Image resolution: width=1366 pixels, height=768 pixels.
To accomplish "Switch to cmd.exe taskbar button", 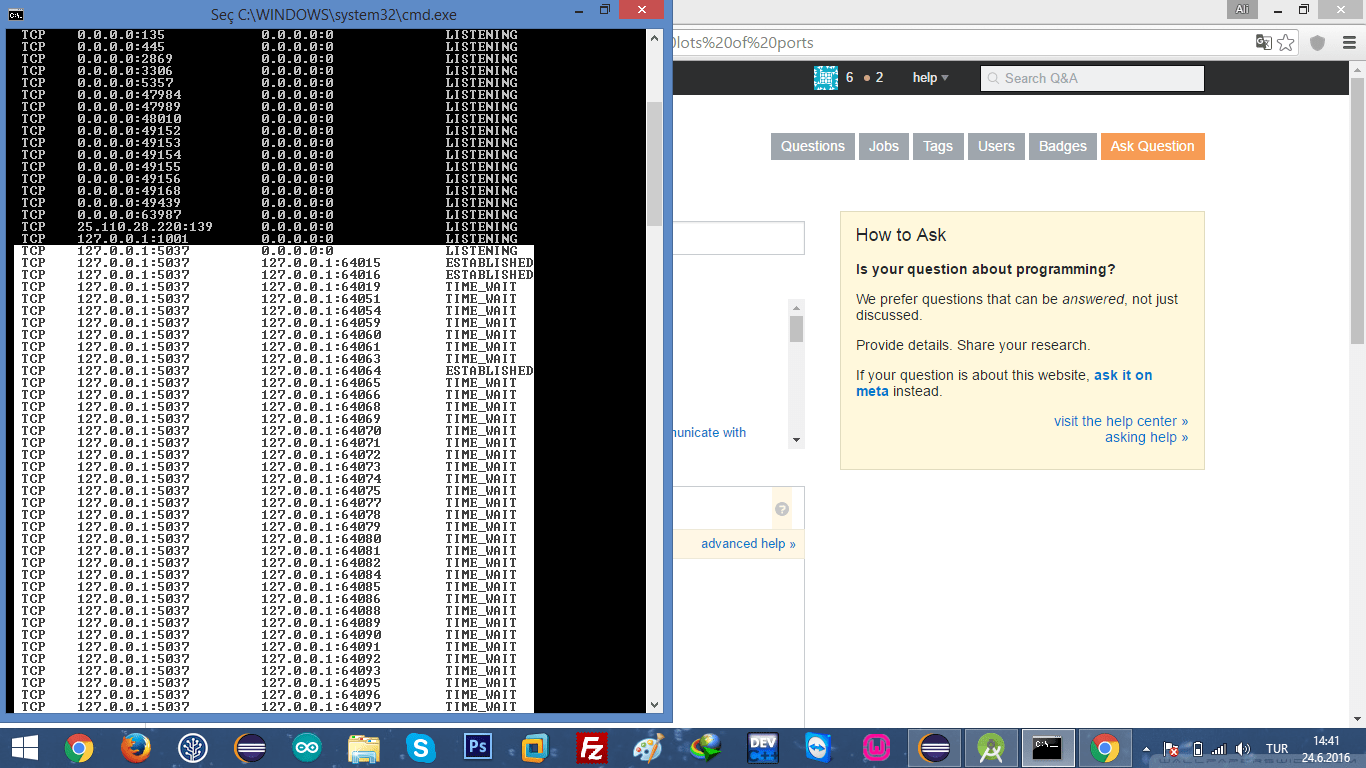I will click(x=1048, y=748).
